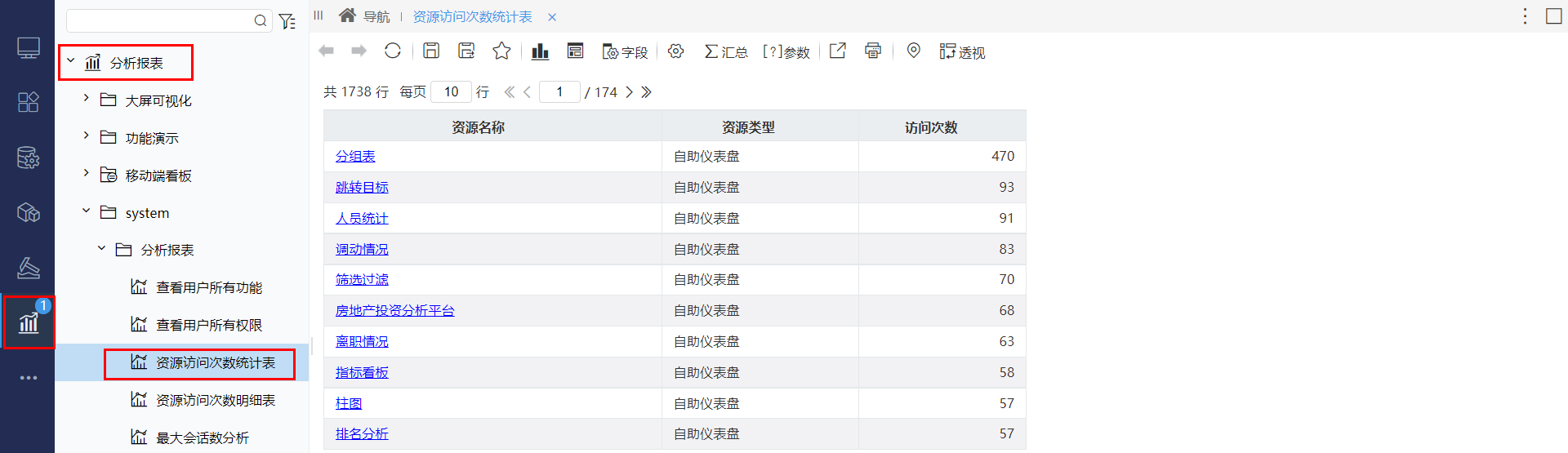
Task: Open the 参数 parameters button
Action: [786, 51]
